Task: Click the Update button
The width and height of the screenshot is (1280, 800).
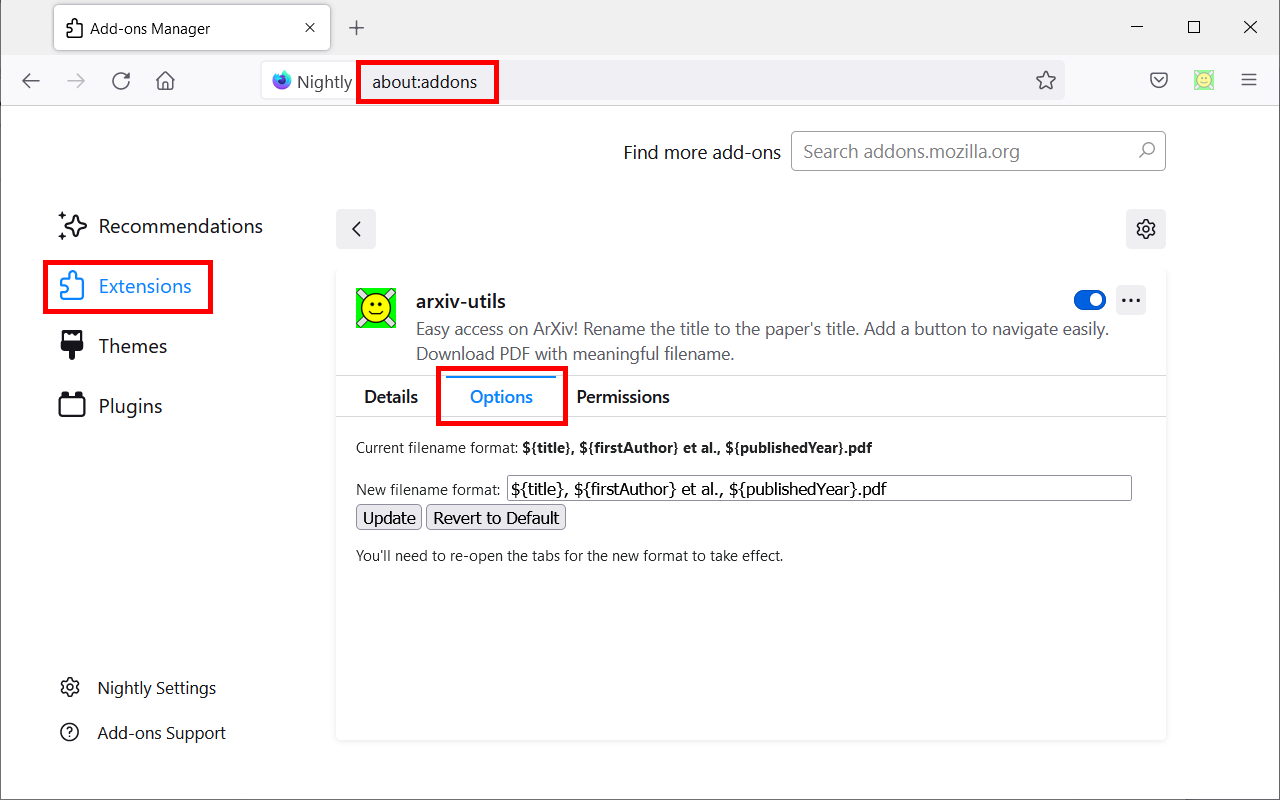Action: click(x=389, y=517)
